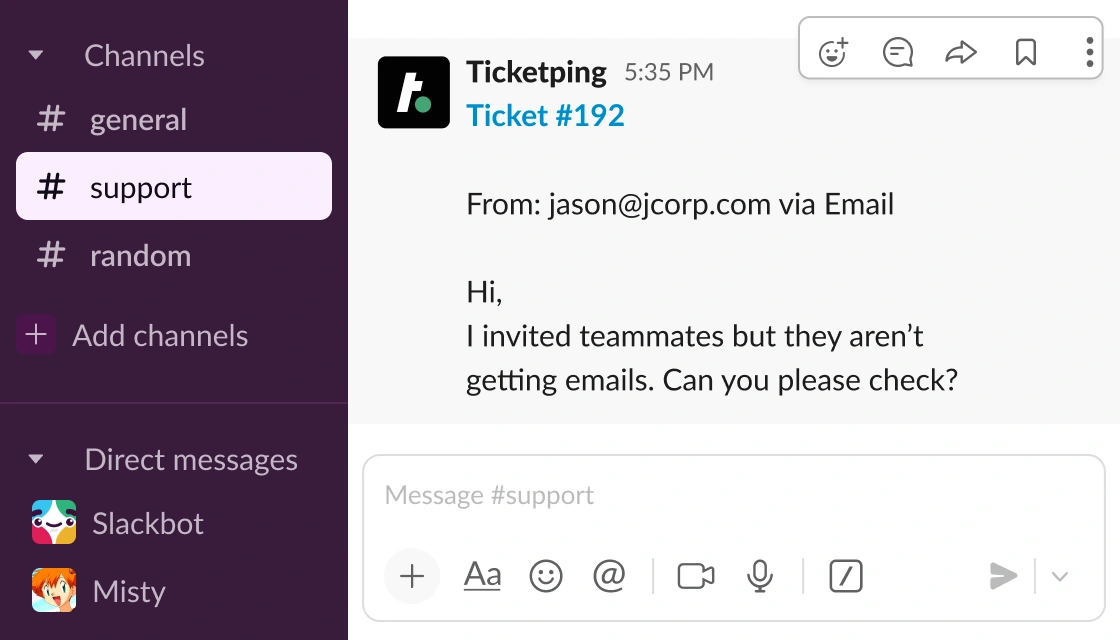Toggle text formatting with the Aa icon
The width and height of the screenshot is (1120, 640).
(x=482, y=576)
